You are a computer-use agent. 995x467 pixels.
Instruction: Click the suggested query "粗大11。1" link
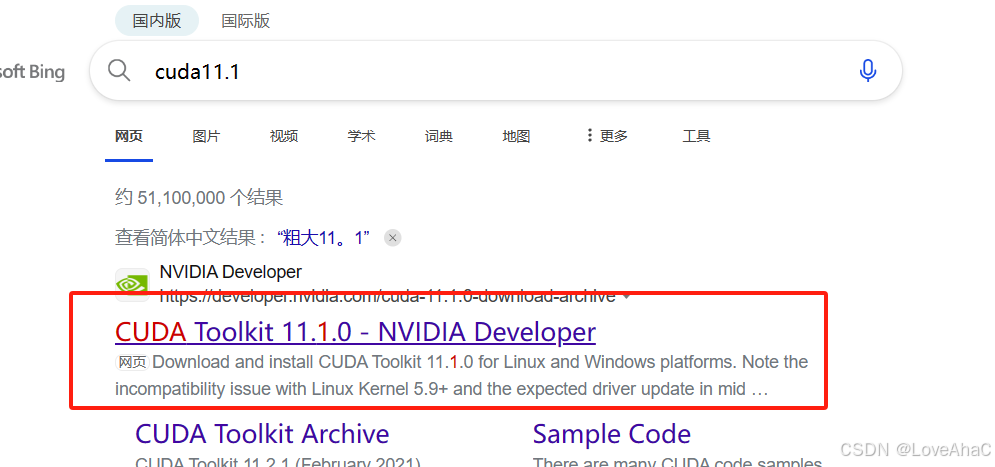click(324, 238)
